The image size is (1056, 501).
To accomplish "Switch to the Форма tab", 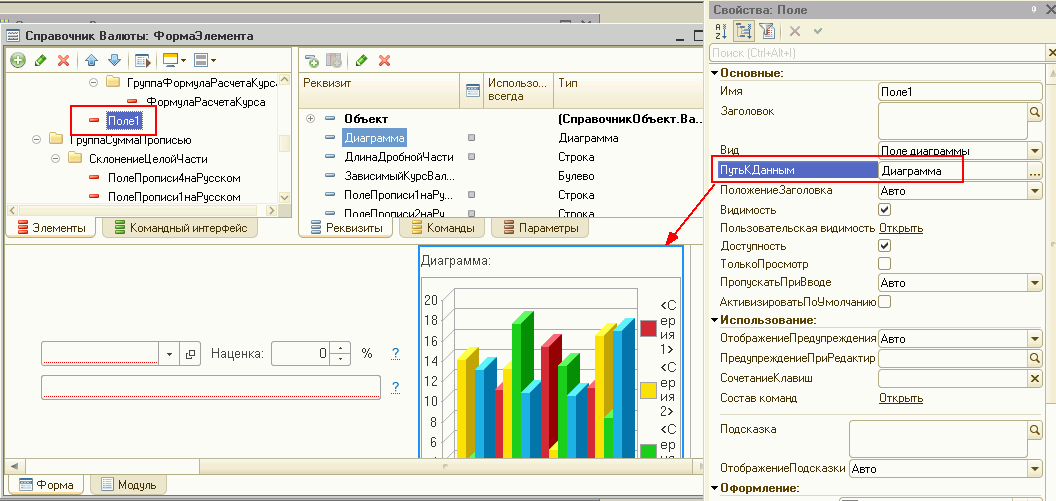I will pyautogui.click(x=45, y=484).
